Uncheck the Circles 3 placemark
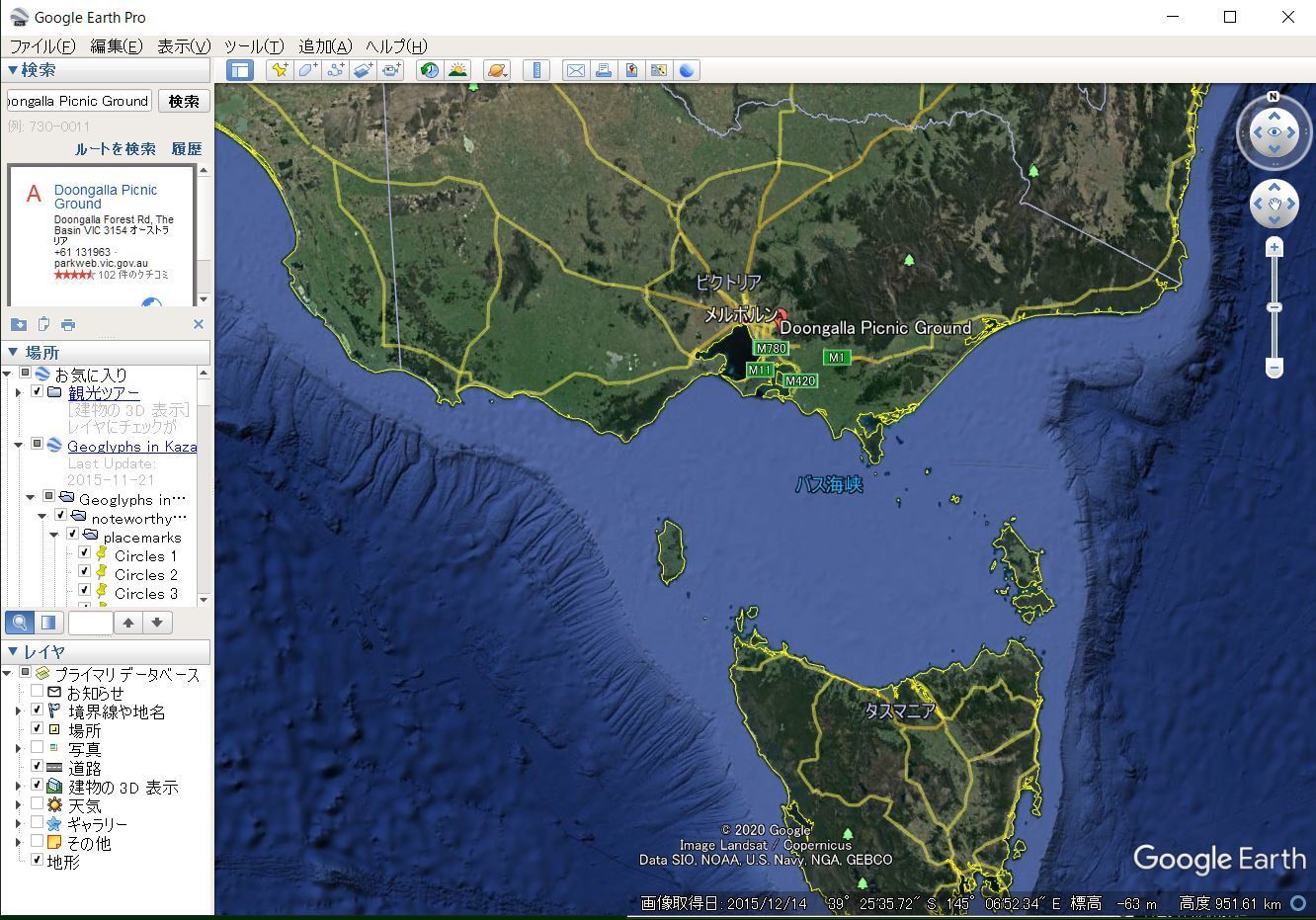 pos(85,590)
